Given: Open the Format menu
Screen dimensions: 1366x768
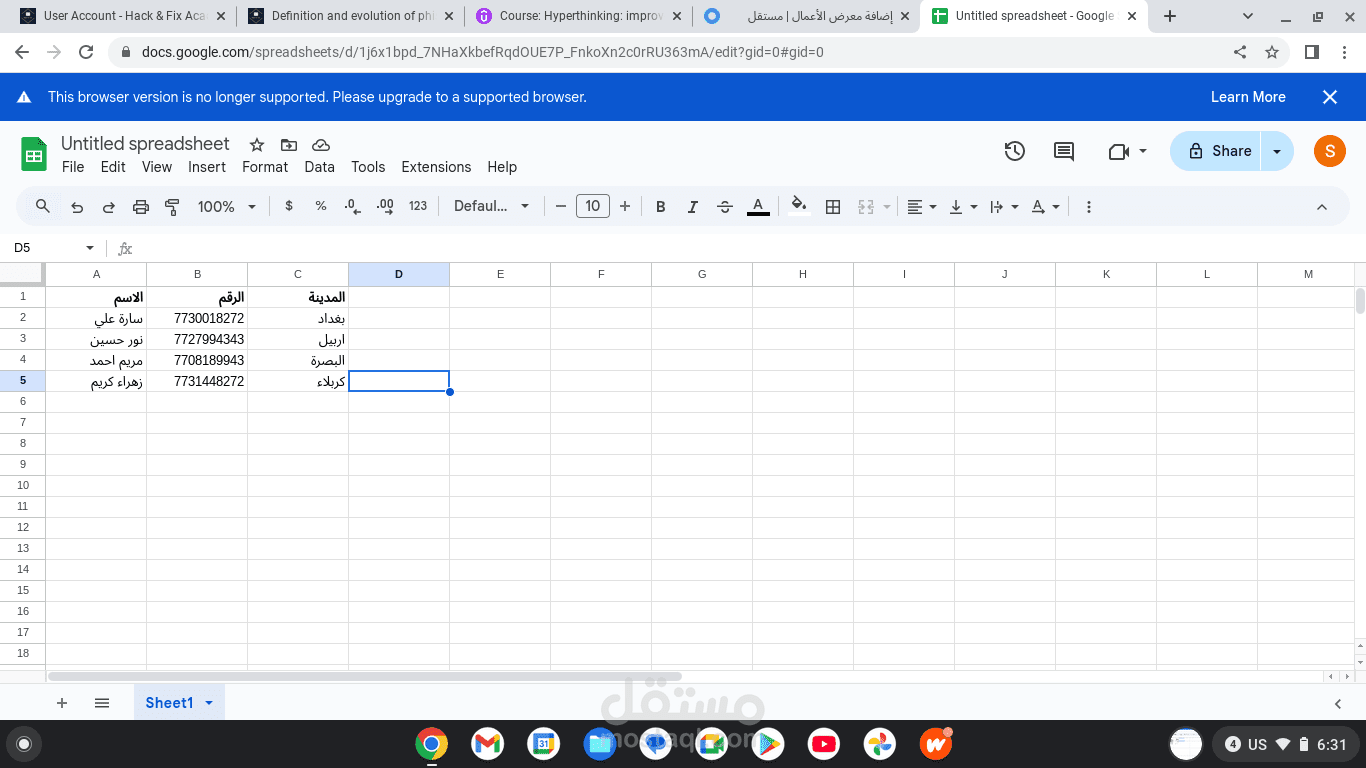Looking at the screenshot, I should tap(265, 167).
